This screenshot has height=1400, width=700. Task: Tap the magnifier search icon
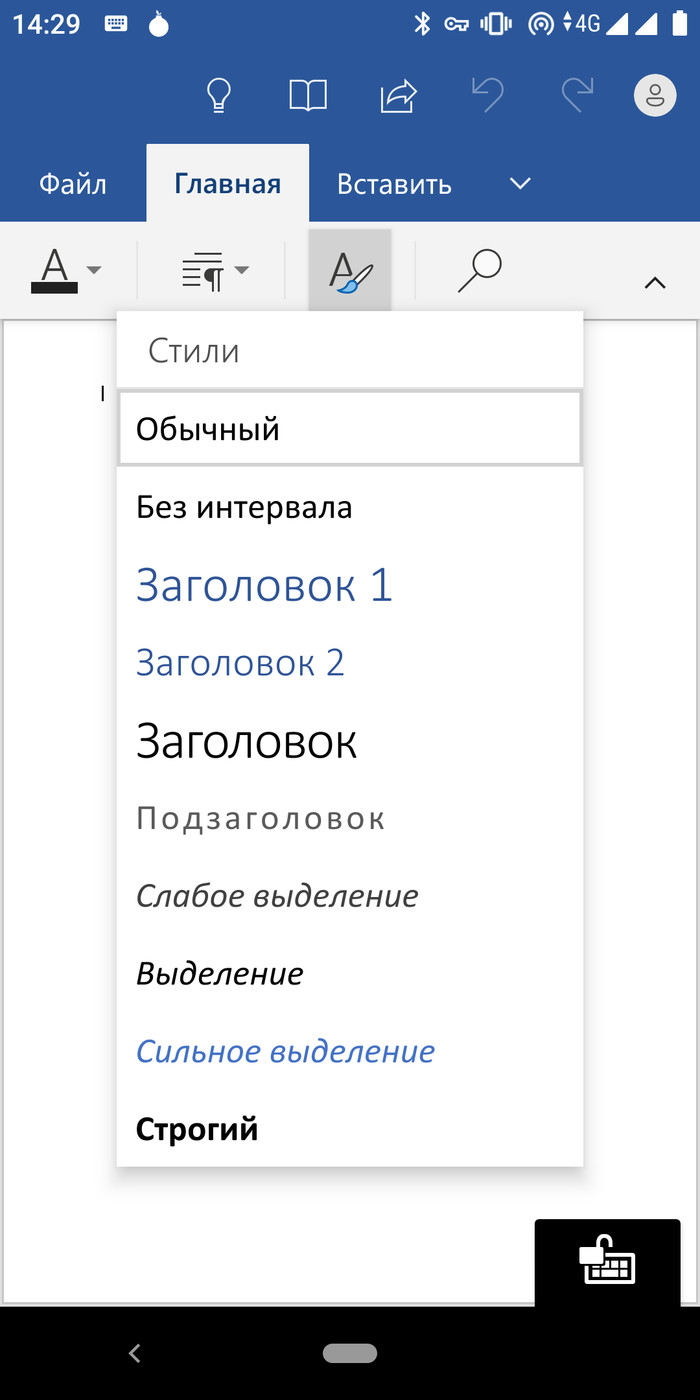point(479,270)
